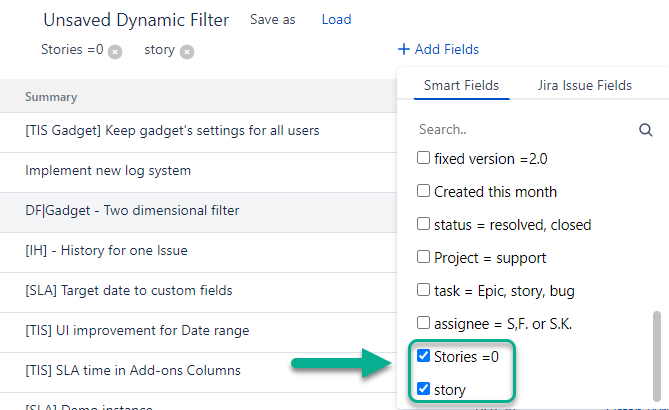Remove the 'Stories =0' filter chip
The width and height of the screenshot is (669, 410).
click(x=115, y=52)
